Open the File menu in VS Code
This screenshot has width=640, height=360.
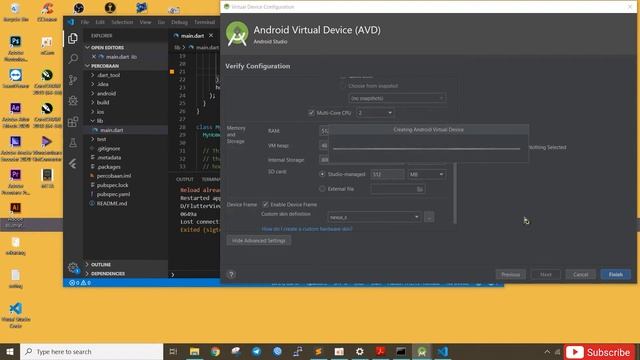click(85, 22)
